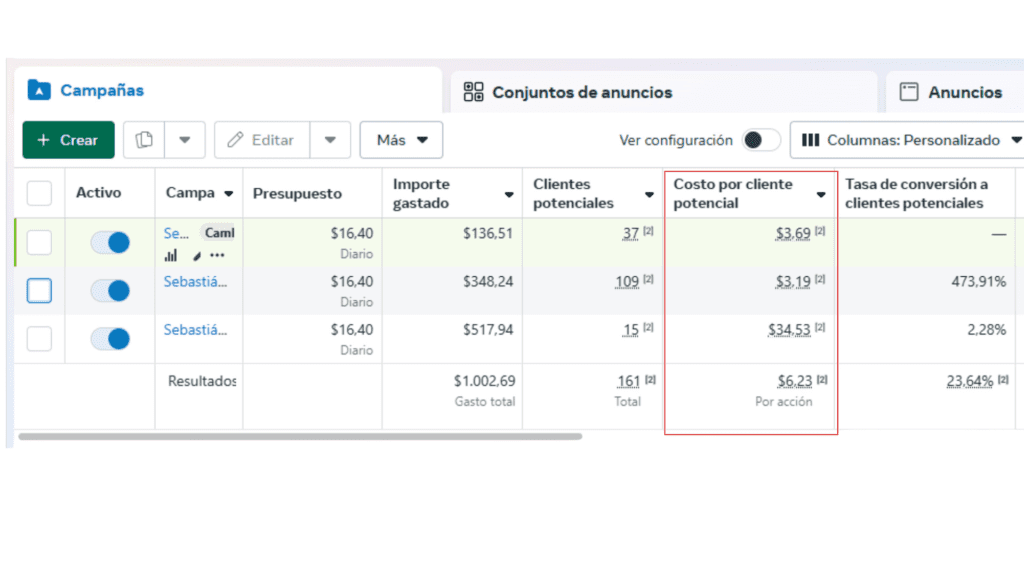Expand the Más dropdown menu
This screenshot has height=576, width=1024.
401,140
